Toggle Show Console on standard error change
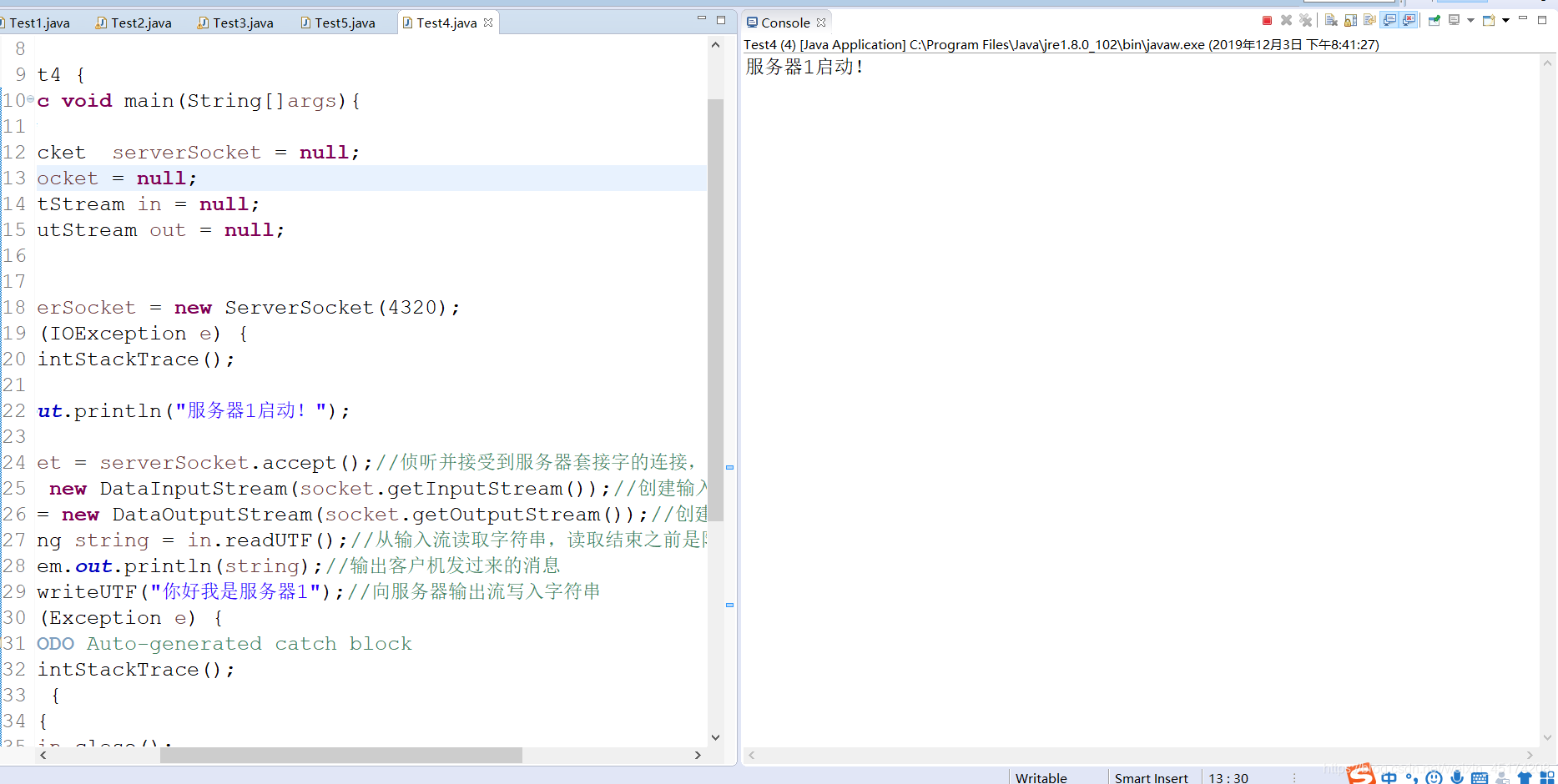Image resolution: width=1558 pixels, height=784 pixels. pos(1409,21)
